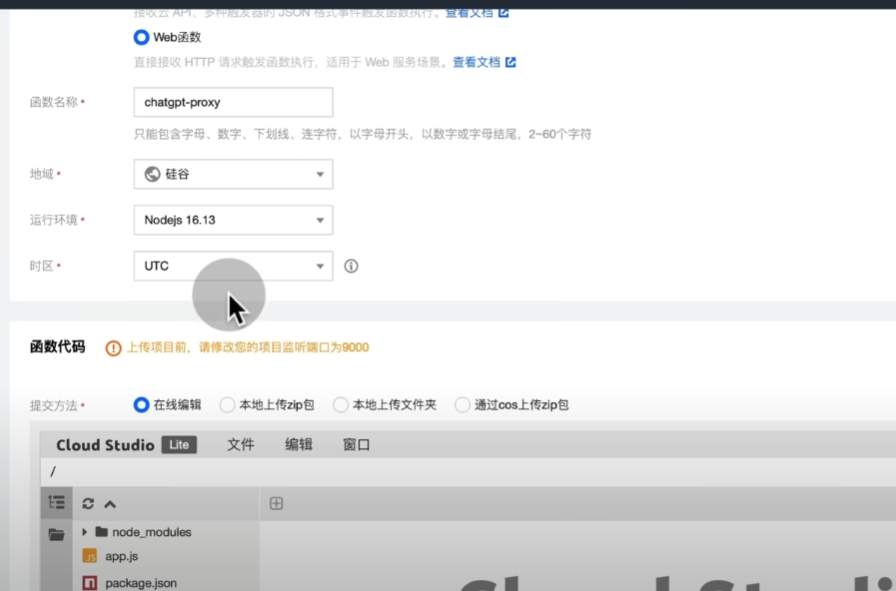
Task: Open package.json file
Action: point(141,583)
